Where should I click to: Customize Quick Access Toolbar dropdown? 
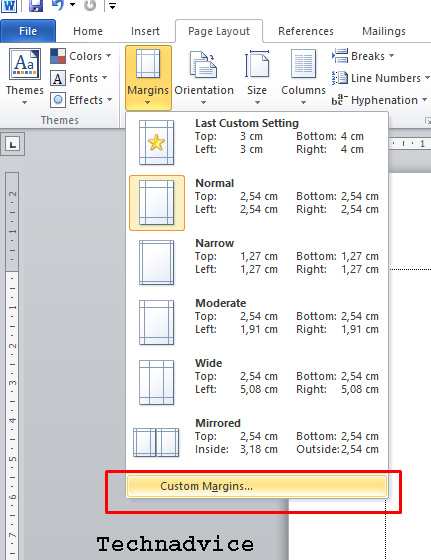click(x=112, y=6)
